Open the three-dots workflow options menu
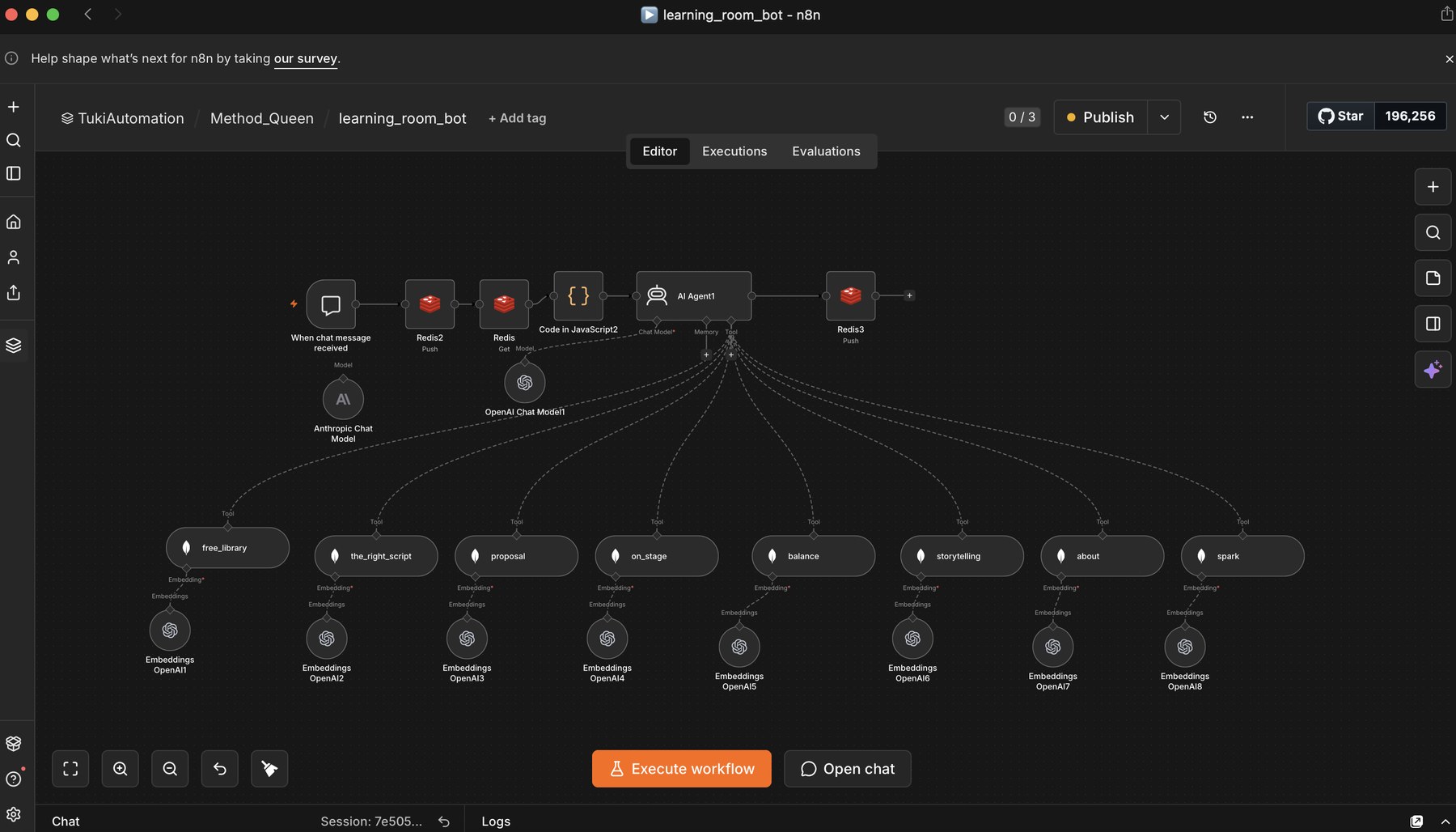This screenshot has width=1456, height=832. tap(1247, 117)
